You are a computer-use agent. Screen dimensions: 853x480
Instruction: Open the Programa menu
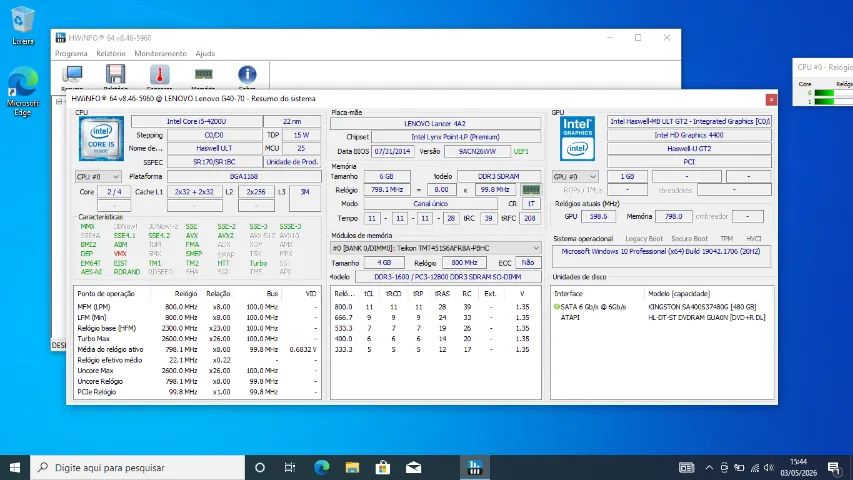71,53
